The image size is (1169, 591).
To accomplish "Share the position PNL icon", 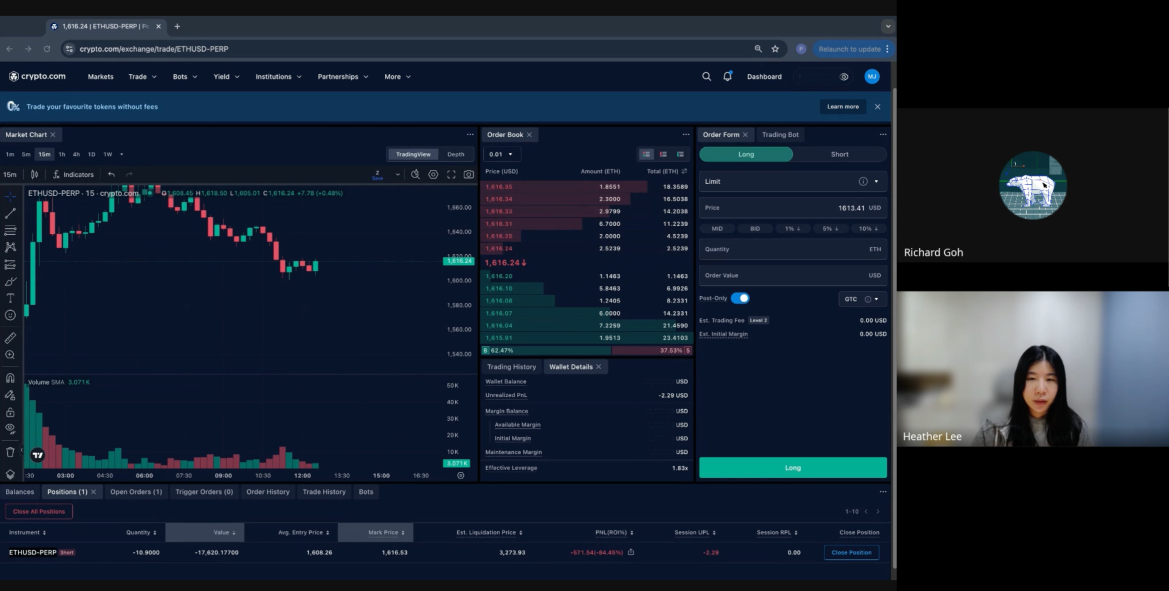I will 631,552.
